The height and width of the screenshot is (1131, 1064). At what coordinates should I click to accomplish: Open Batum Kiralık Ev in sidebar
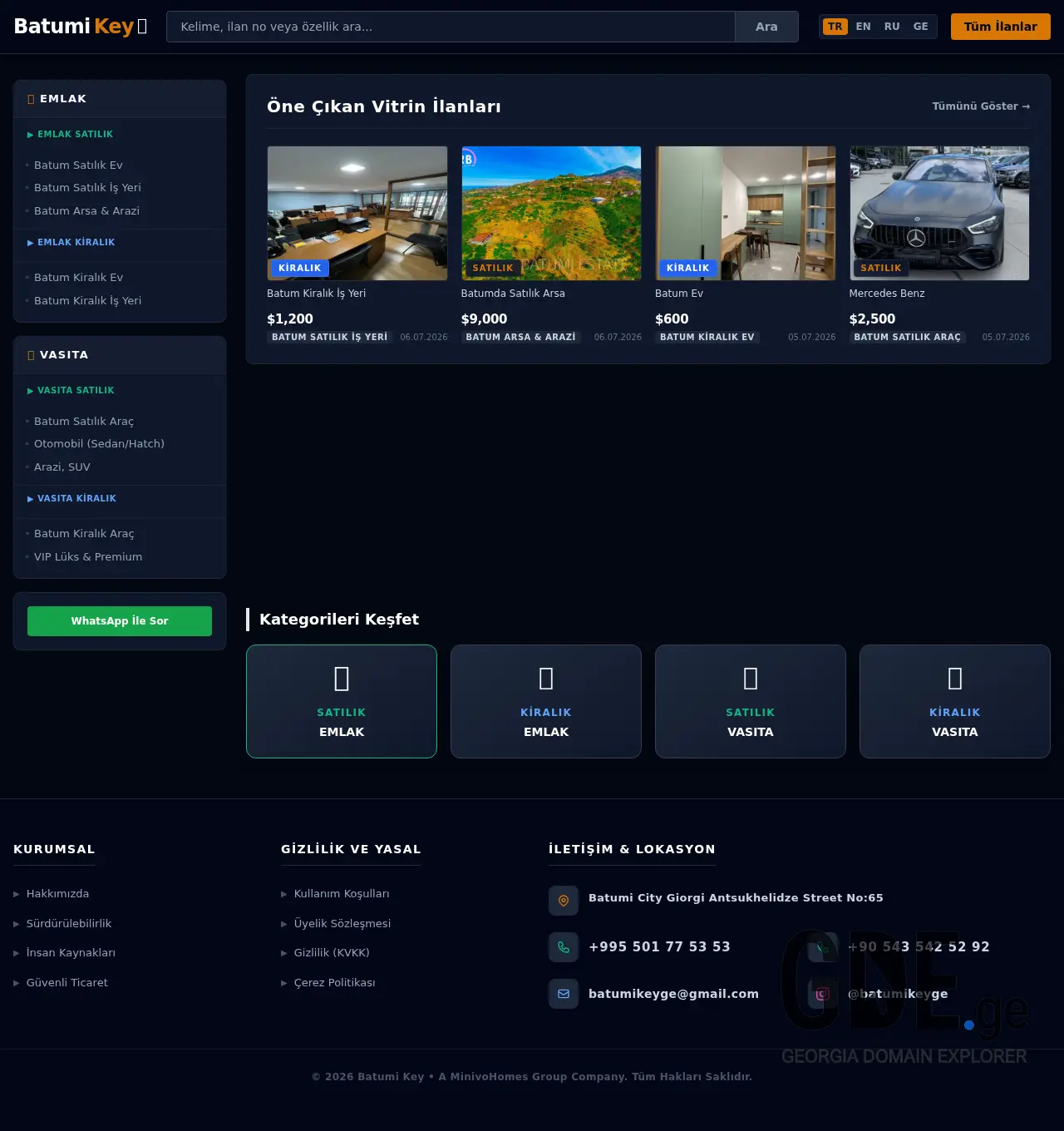pyautogui.click(x=78, y=277)
